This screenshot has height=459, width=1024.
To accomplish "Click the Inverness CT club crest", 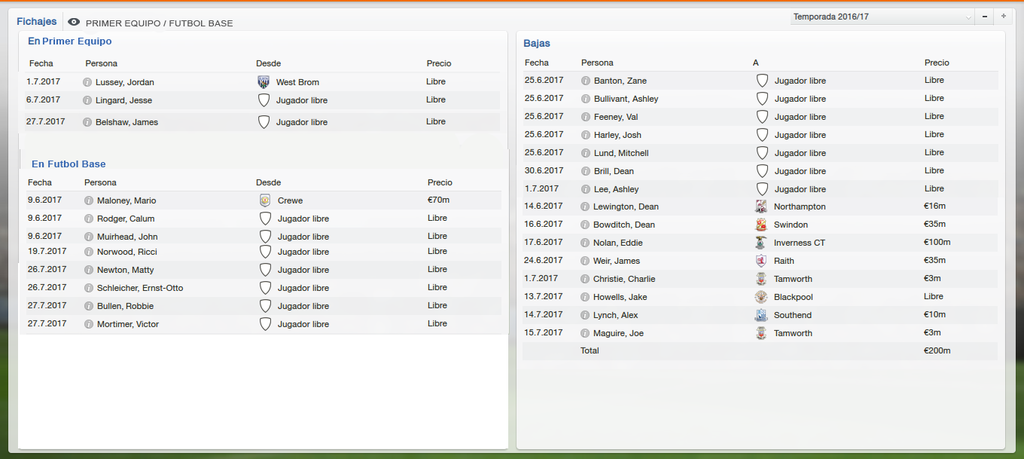I will [761, 243].
